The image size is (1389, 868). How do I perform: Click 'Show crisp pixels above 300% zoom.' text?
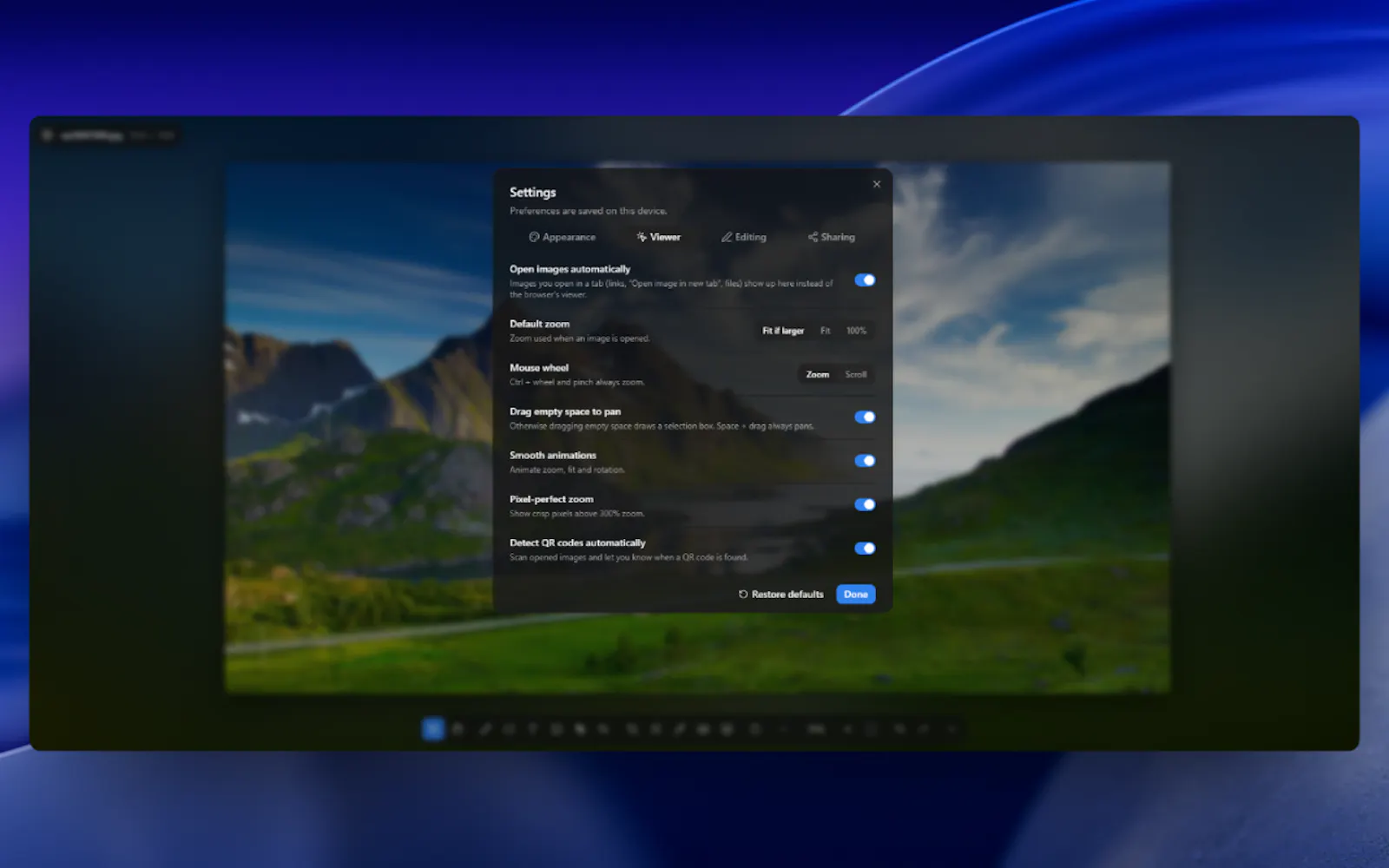click(x=576, y=514)
